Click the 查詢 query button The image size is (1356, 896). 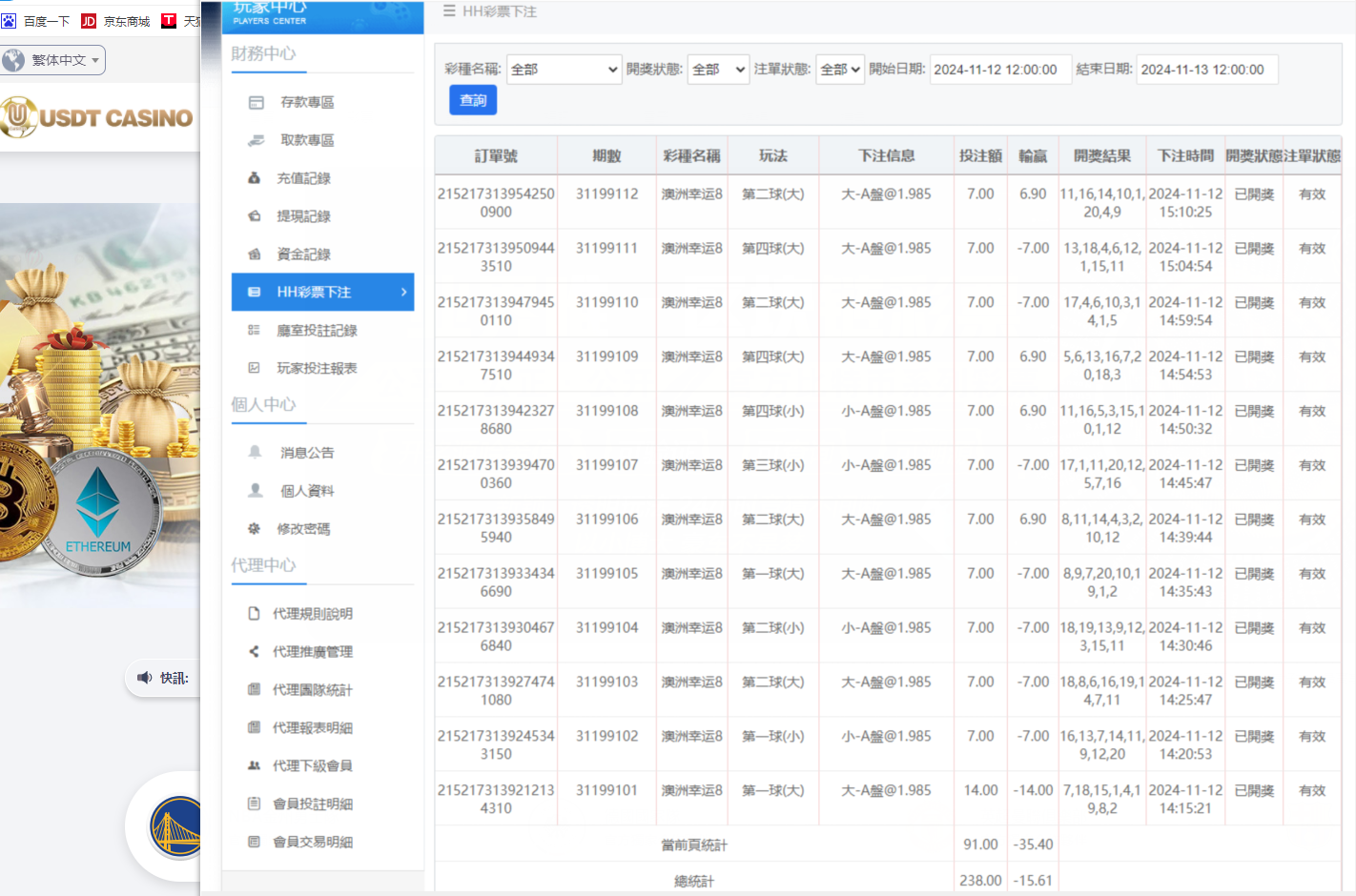[472, 99]
